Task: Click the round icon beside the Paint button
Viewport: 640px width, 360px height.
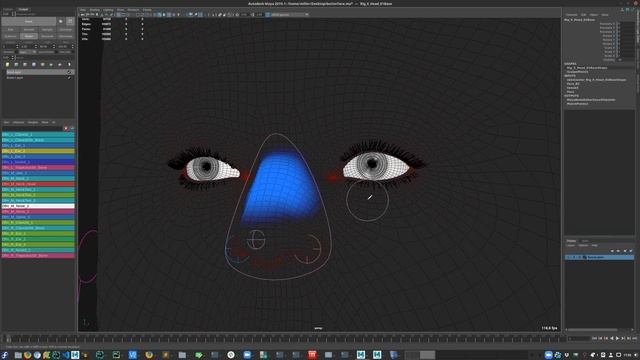Action: click(x=61, y=21)
